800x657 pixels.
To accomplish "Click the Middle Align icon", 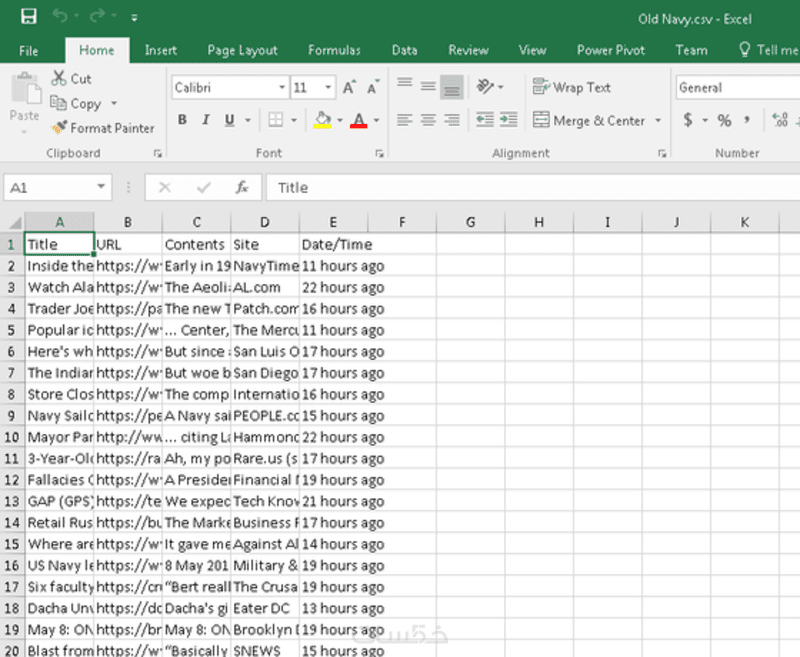I will point(428,86).
